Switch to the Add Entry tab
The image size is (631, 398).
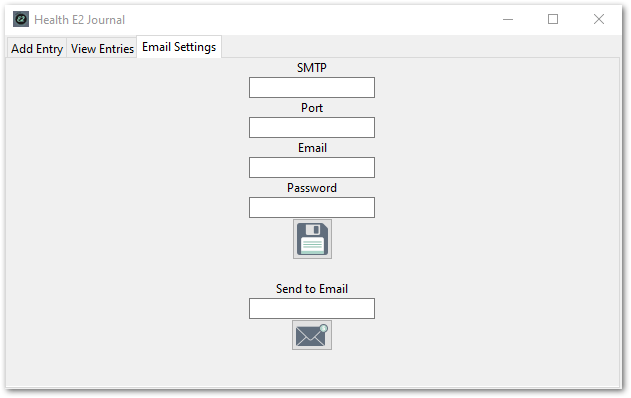coord(37,48)
